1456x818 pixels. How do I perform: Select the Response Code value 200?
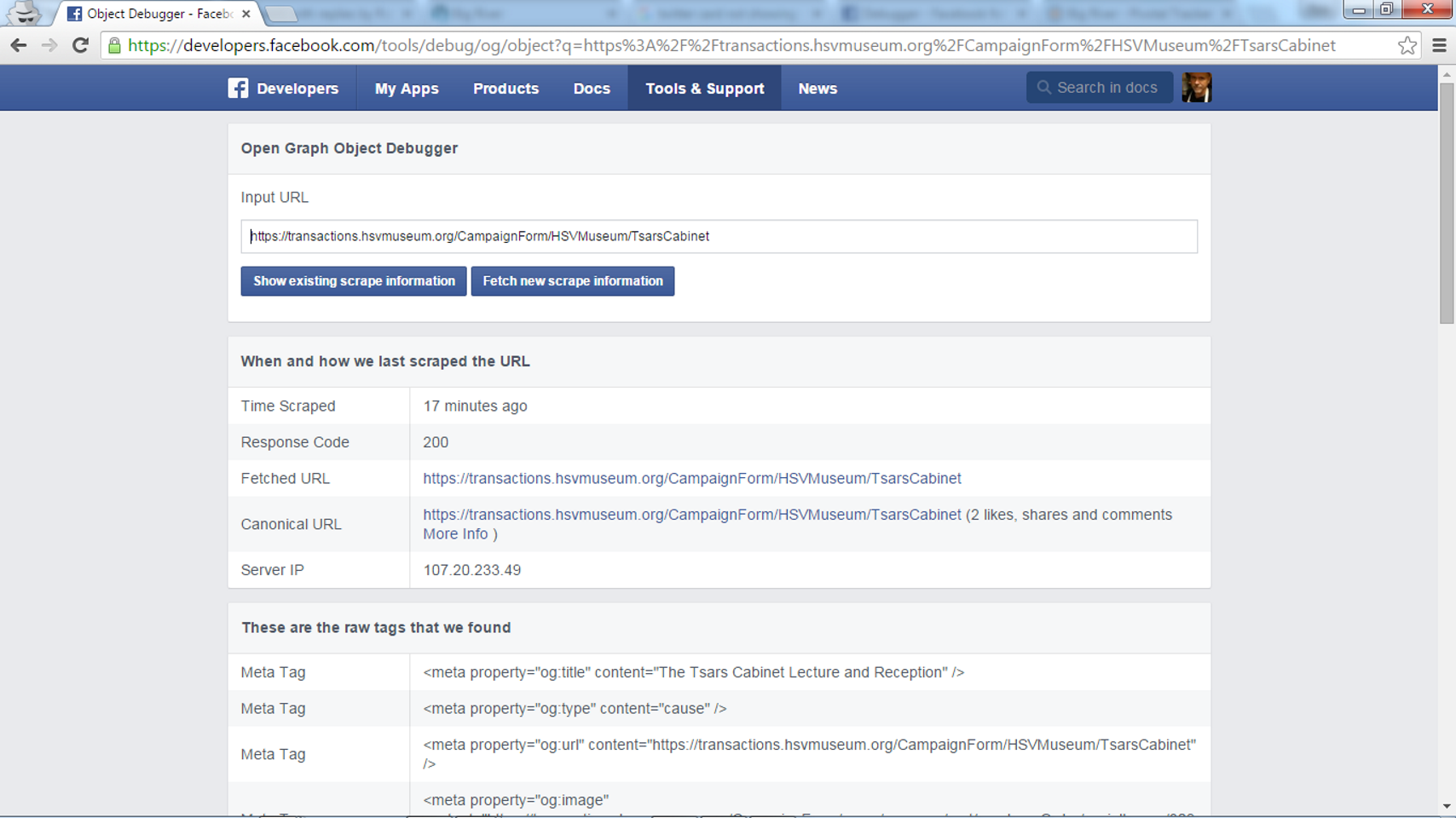tap(436, 442)
